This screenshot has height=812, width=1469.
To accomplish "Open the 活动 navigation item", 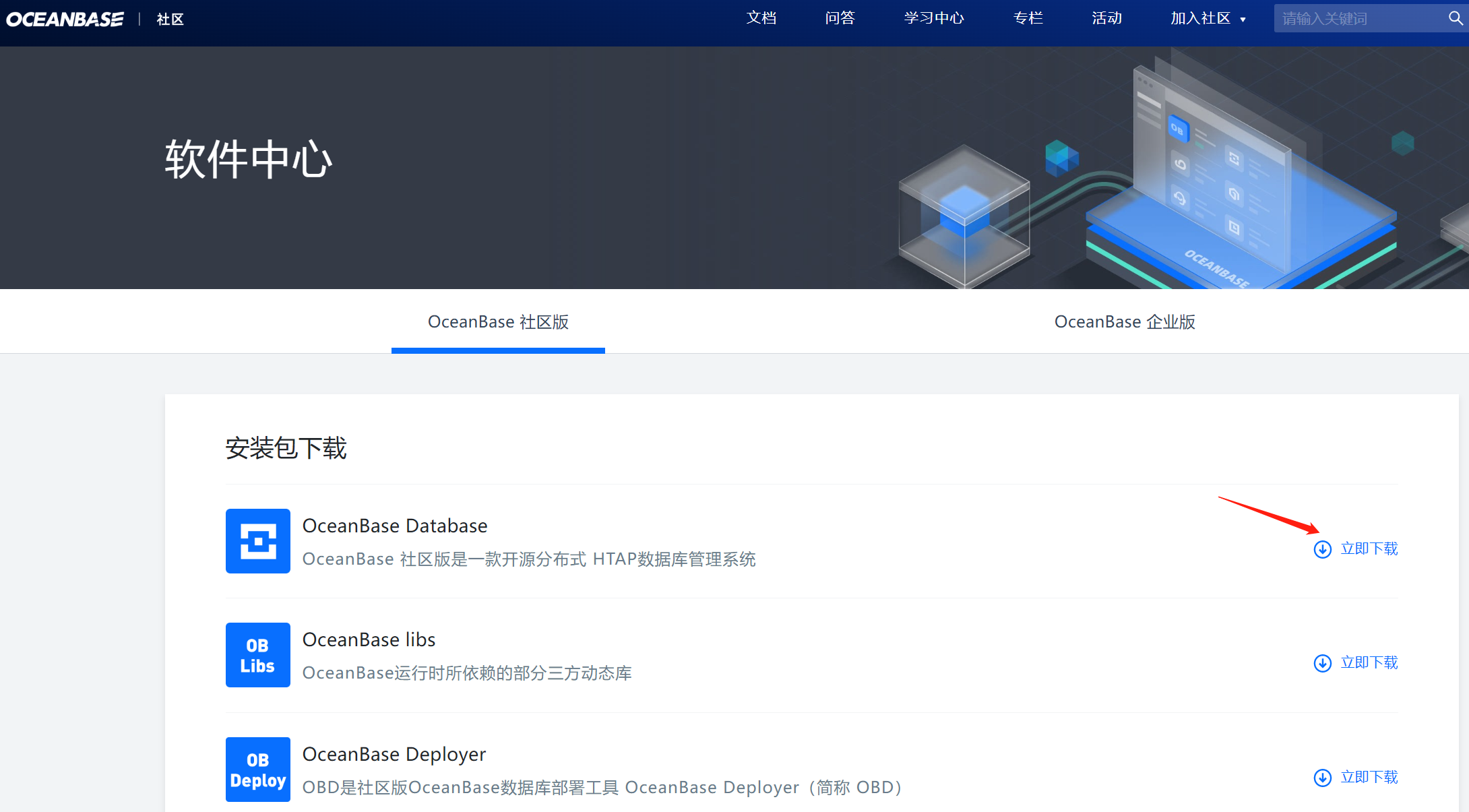I will coord(1107,18).
